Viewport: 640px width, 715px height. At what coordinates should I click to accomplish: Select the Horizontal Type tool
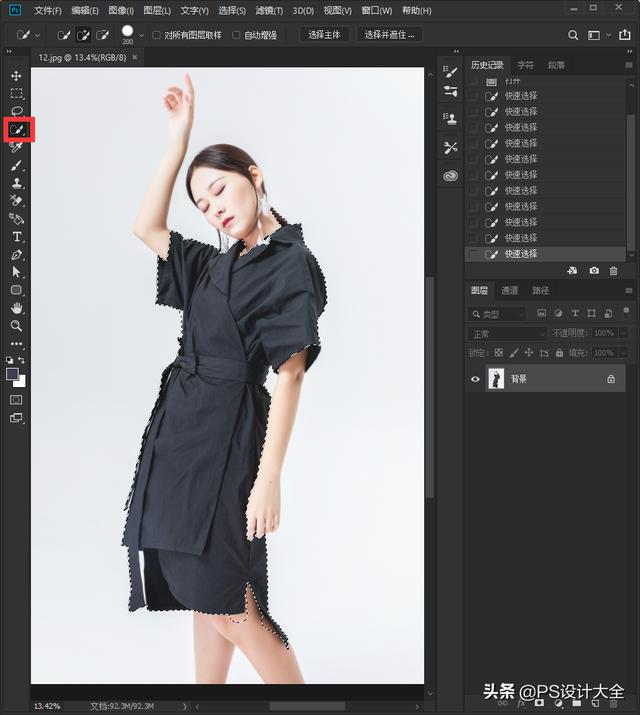(16, 237)
